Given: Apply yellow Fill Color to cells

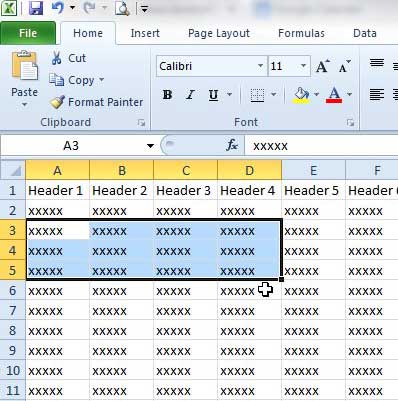Looking at the screenshot, I should click(302, 95).
